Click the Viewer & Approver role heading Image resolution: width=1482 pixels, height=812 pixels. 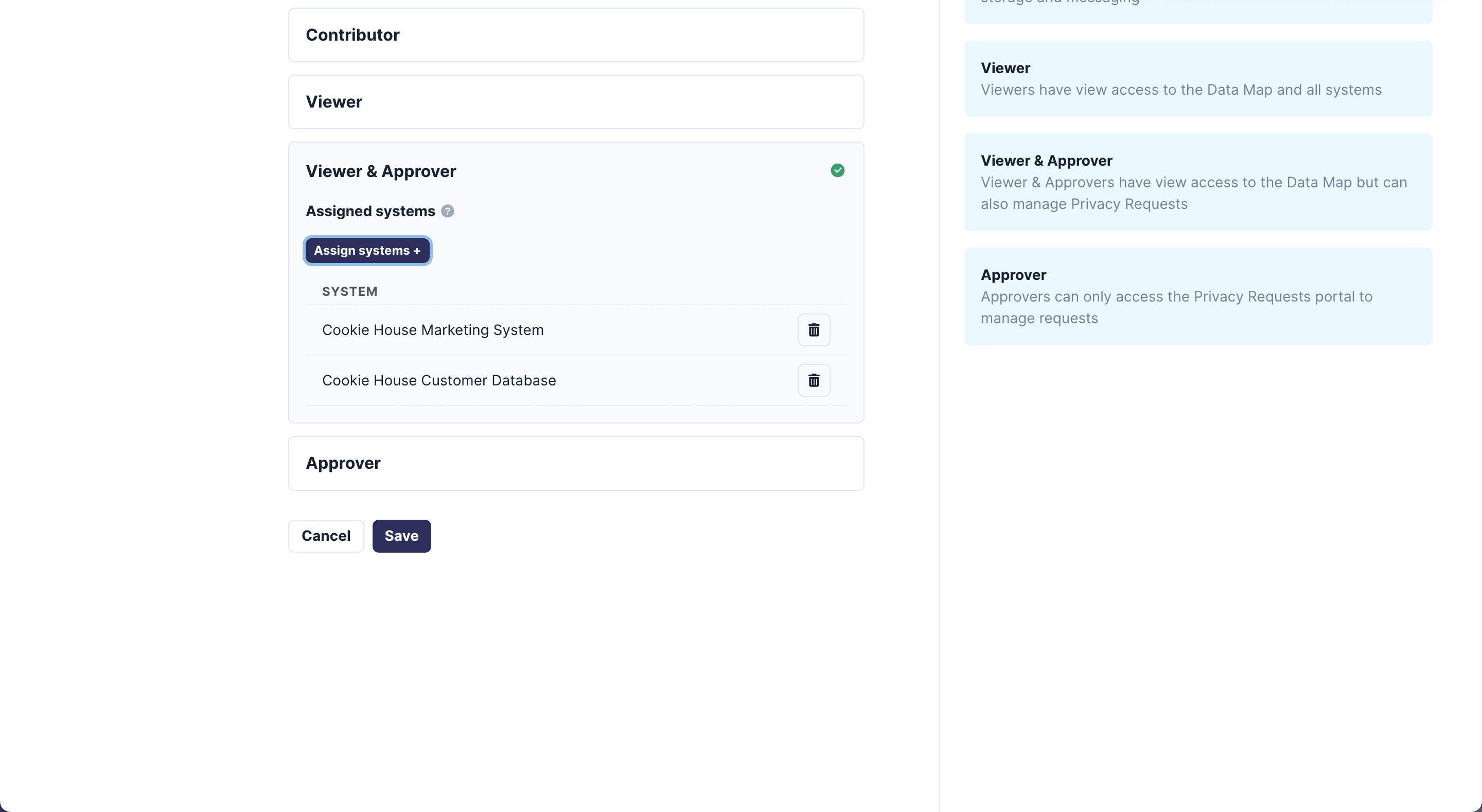[x=381, y=171]
